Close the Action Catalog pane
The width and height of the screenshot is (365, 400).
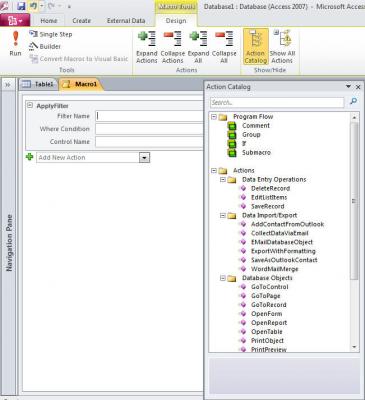[358, 87]
